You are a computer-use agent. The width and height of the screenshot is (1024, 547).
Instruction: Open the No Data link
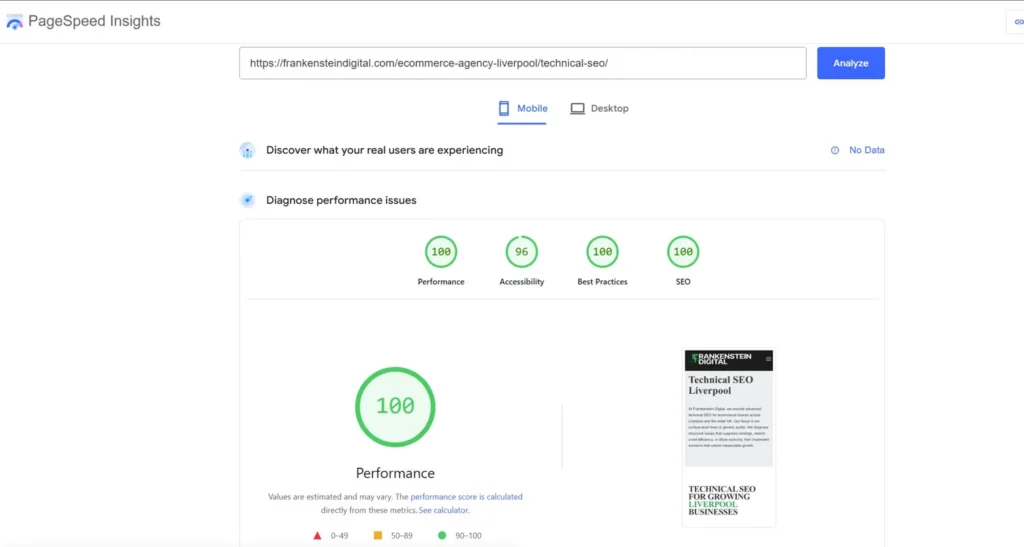pos(867,150)
